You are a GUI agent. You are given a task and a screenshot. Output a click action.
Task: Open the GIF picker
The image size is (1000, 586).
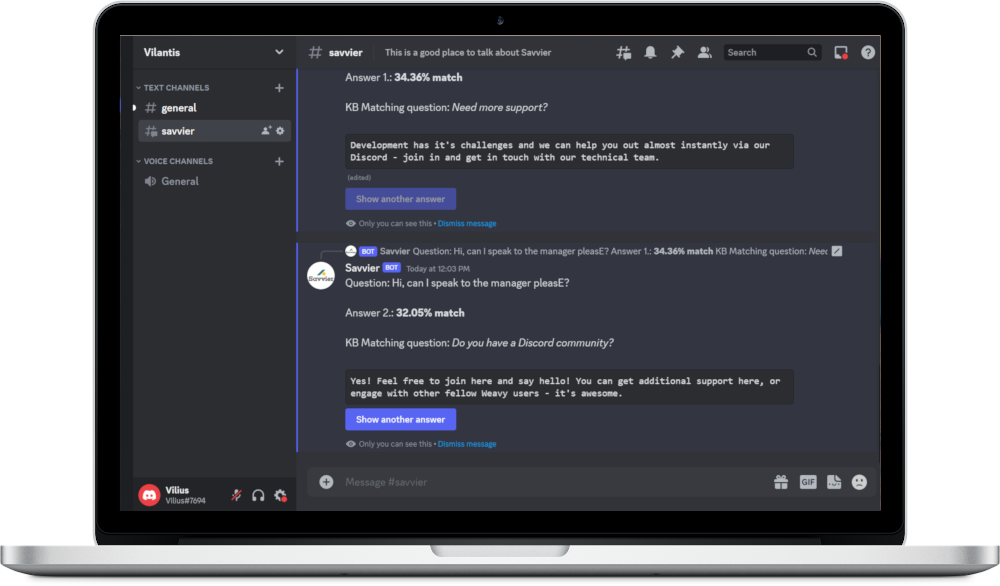pyautogui.click(x=808, y=482)
